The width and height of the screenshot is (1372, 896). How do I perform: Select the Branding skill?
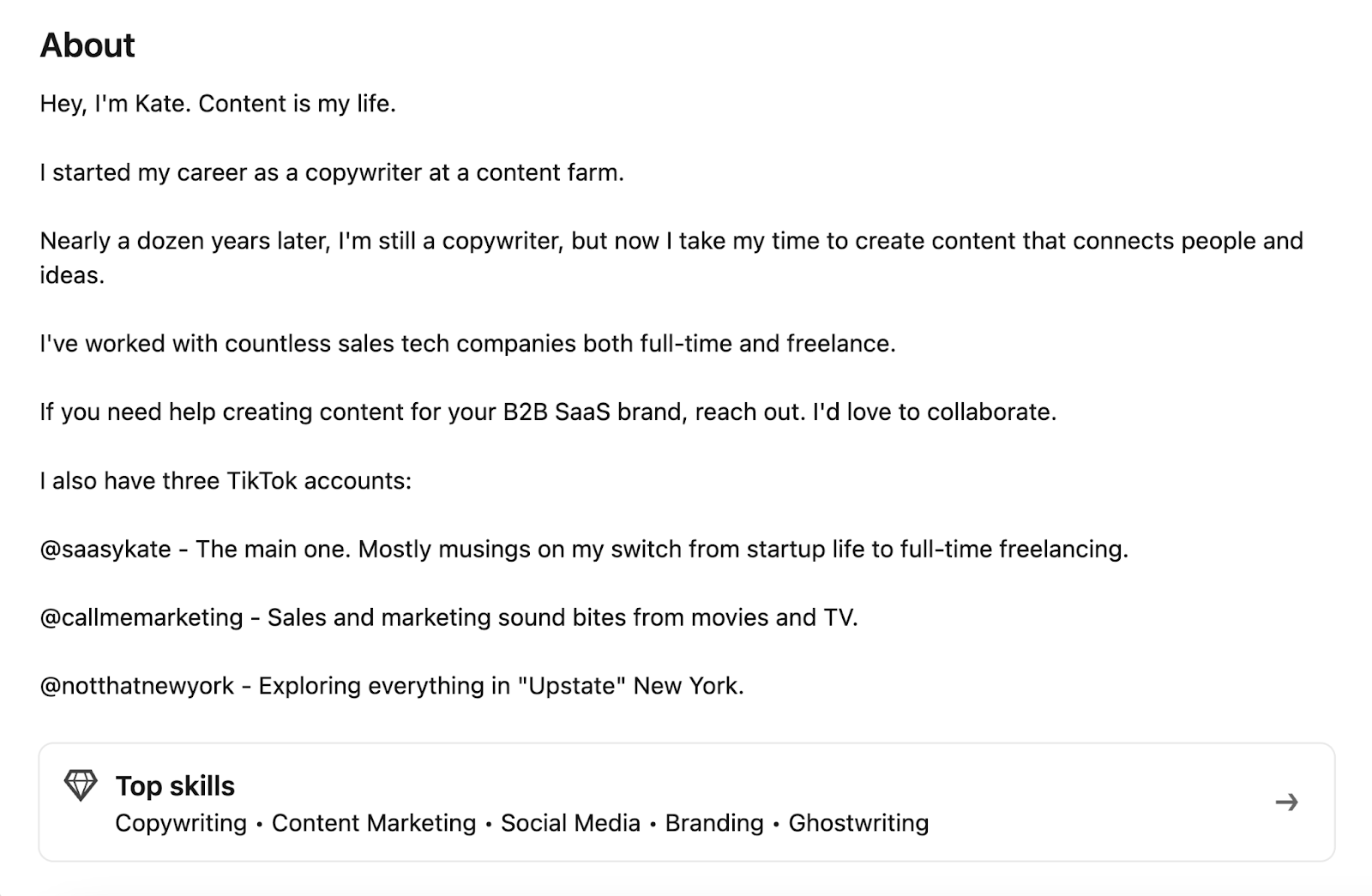714,823
